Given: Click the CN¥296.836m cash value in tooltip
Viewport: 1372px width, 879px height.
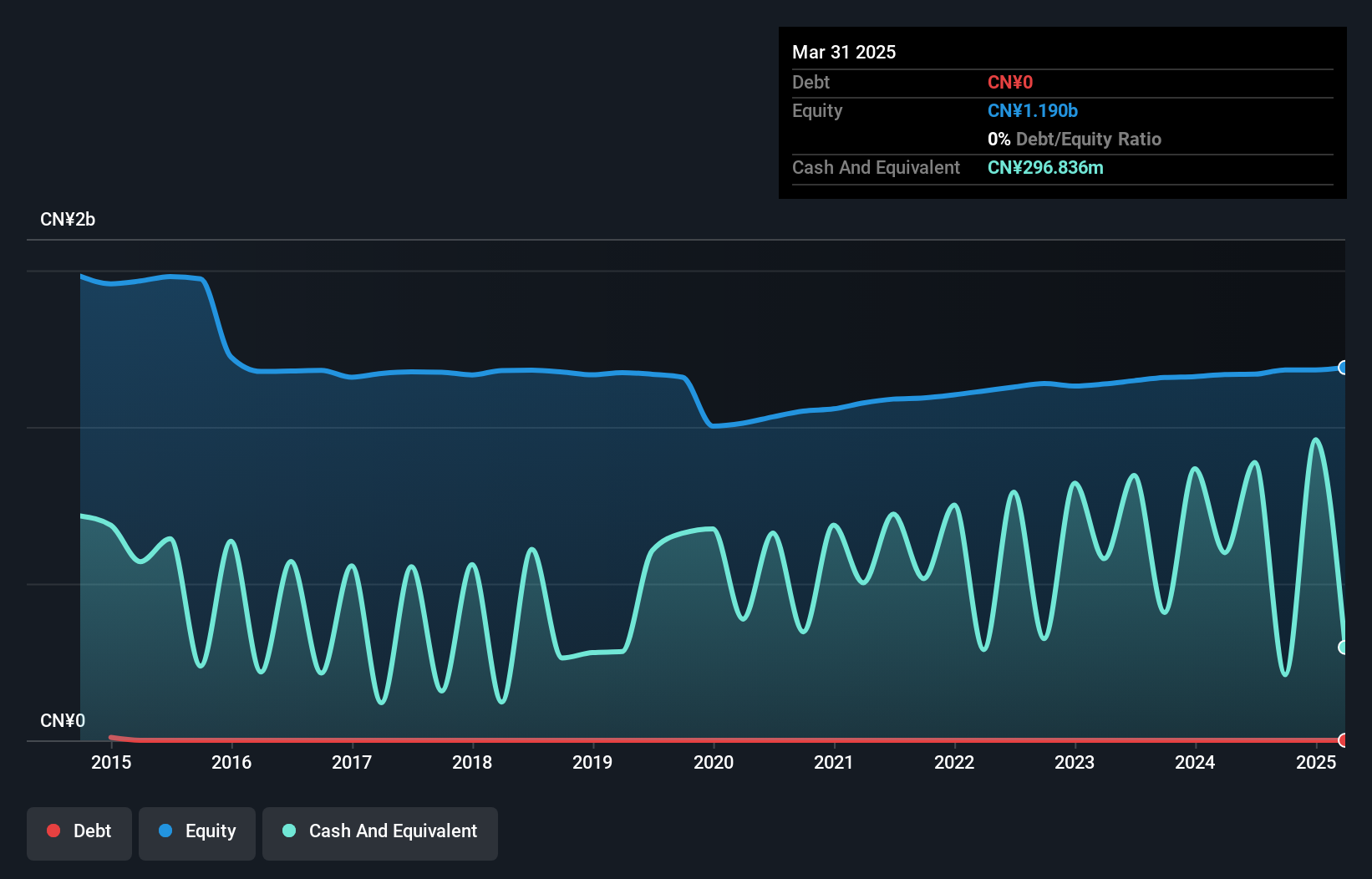Looking at the screenshot, I should point(1045,167).
